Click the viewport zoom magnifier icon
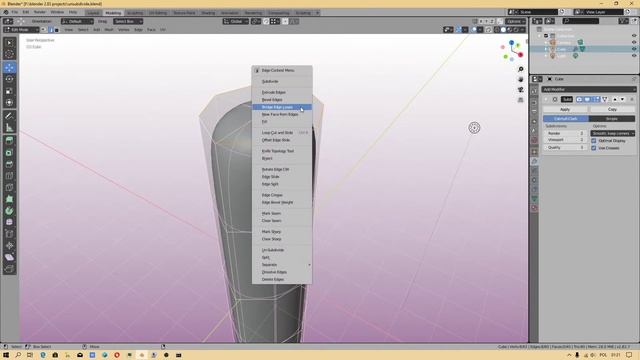The height and width of the screenshot is (360, 640). pyautogui.click(x=520, y=69)
